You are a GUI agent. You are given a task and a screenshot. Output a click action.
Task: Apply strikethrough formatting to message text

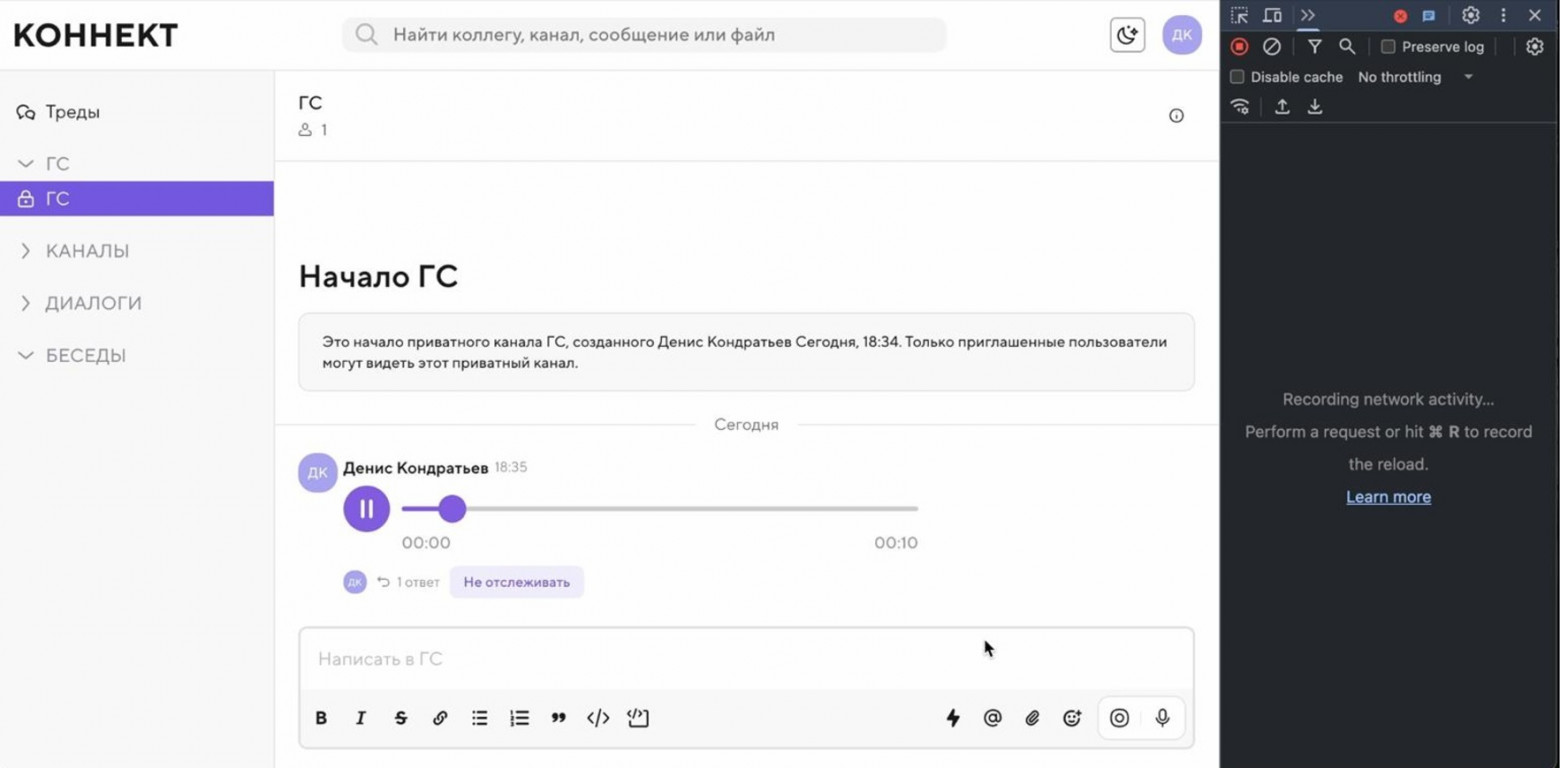(400, 718)
